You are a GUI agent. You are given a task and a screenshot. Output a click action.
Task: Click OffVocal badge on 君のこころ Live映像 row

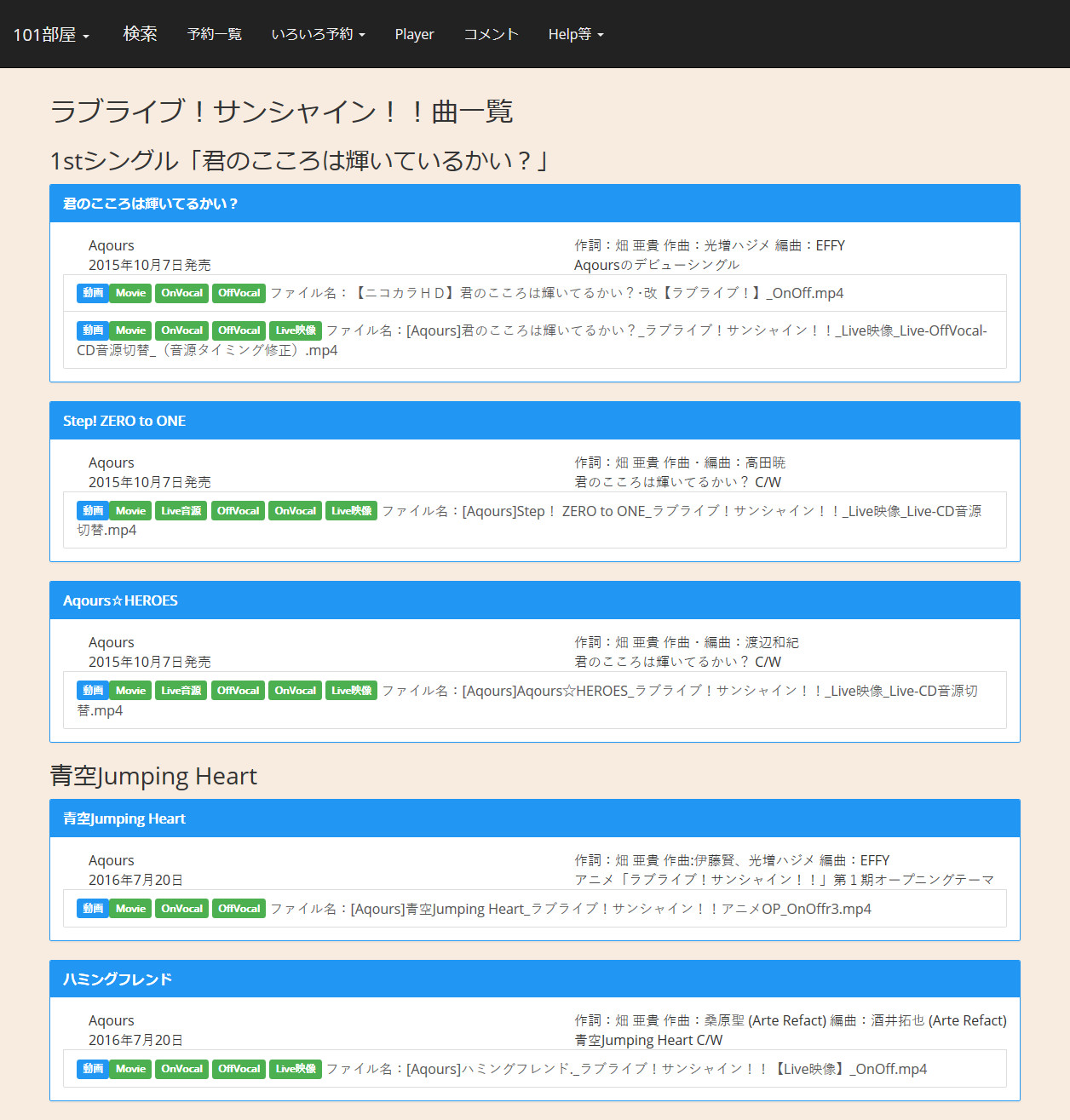tap(239, 330)
